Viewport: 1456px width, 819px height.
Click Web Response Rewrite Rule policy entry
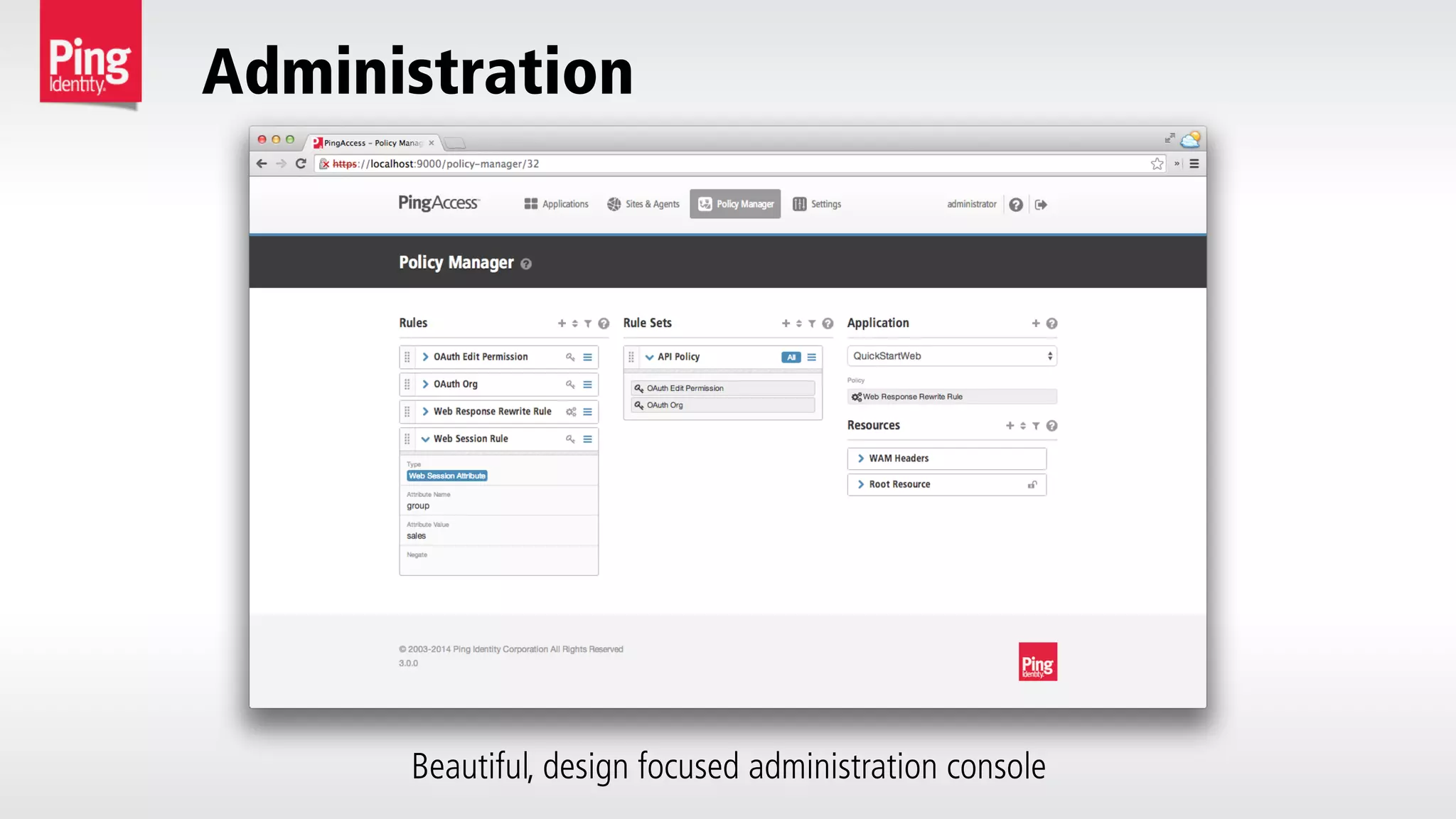click(x=952, y=397)
